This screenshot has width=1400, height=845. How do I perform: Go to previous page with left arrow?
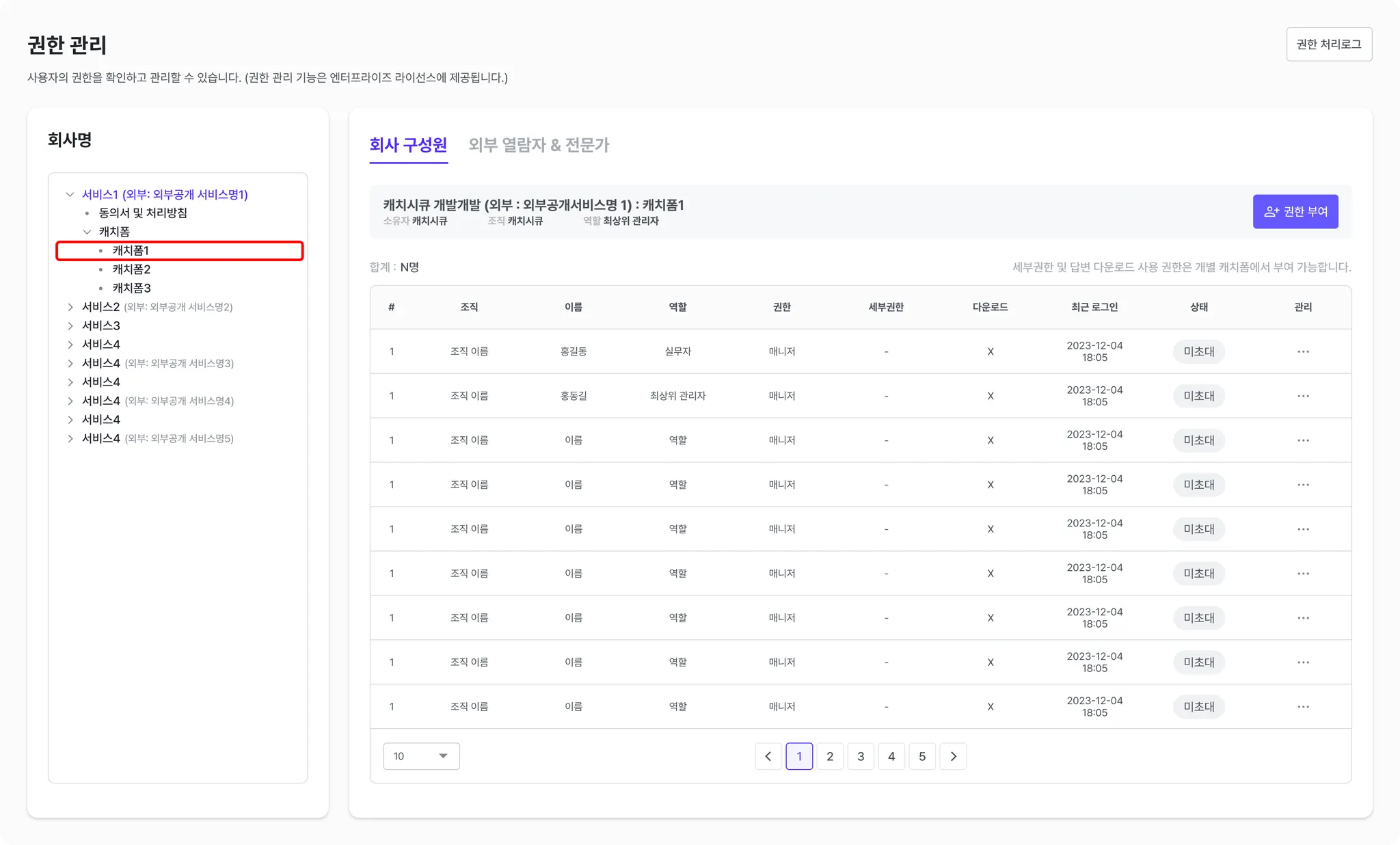tap(768, 756)
